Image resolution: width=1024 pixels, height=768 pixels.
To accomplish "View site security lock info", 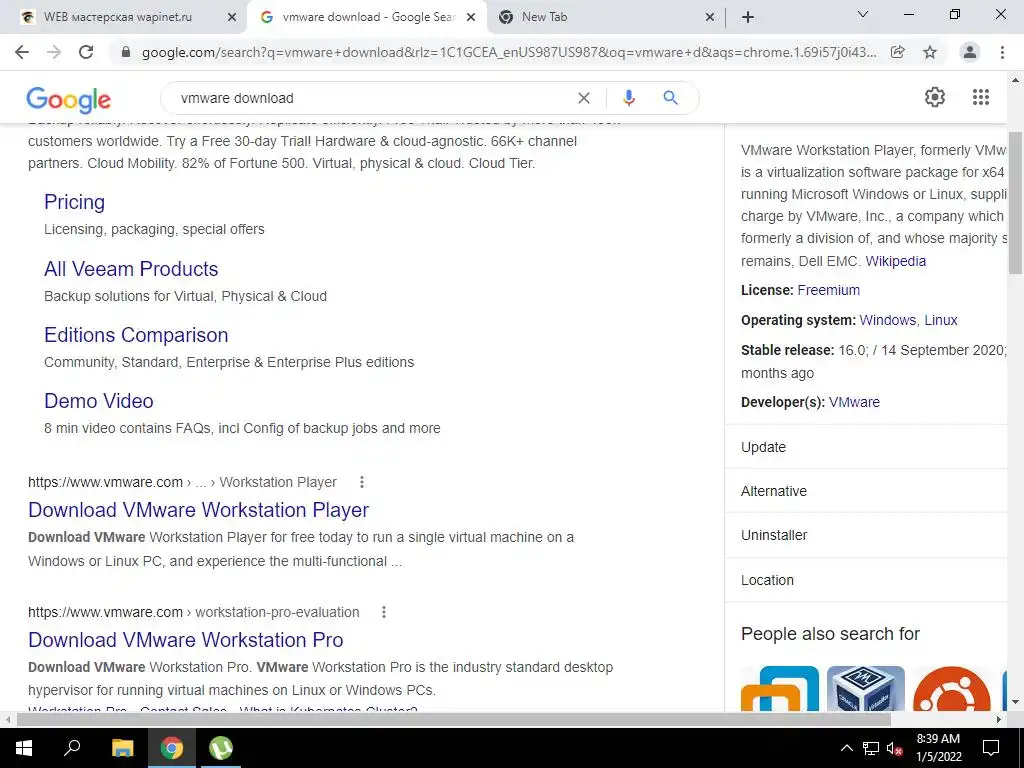I will (x=126, y=52).
